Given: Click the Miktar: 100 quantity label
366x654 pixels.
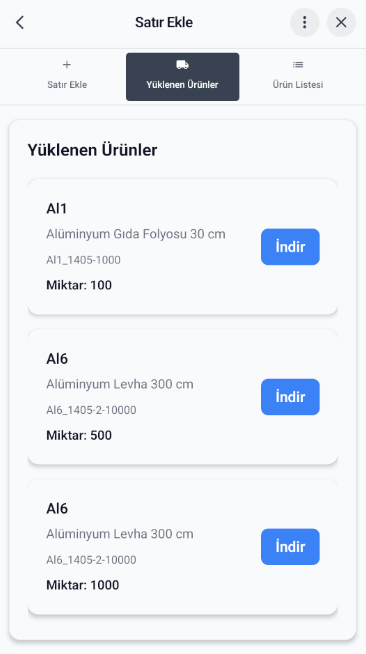Looking at the screenshot, I should click(79, 285).
